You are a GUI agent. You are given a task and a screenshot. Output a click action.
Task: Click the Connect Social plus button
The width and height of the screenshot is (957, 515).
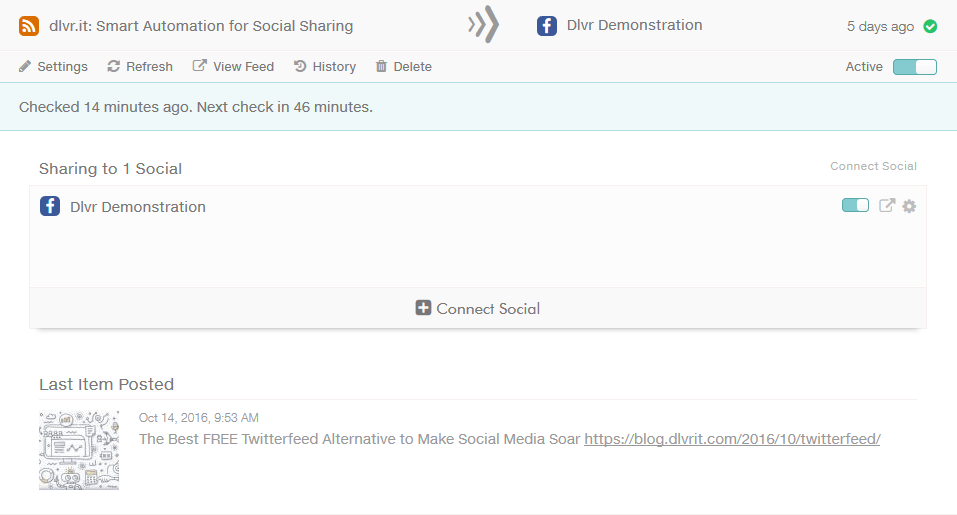click(x=478, y=308)
